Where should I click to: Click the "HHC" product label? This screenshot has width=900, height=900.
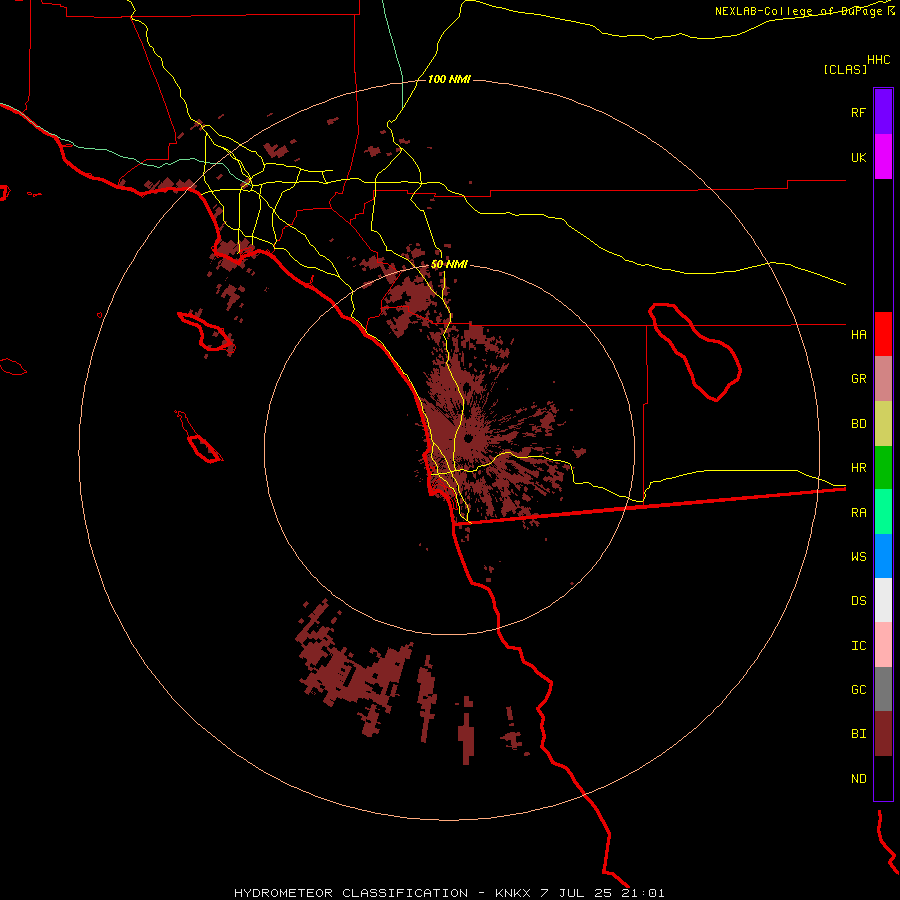pyautogui.click(x=878, y=60)
